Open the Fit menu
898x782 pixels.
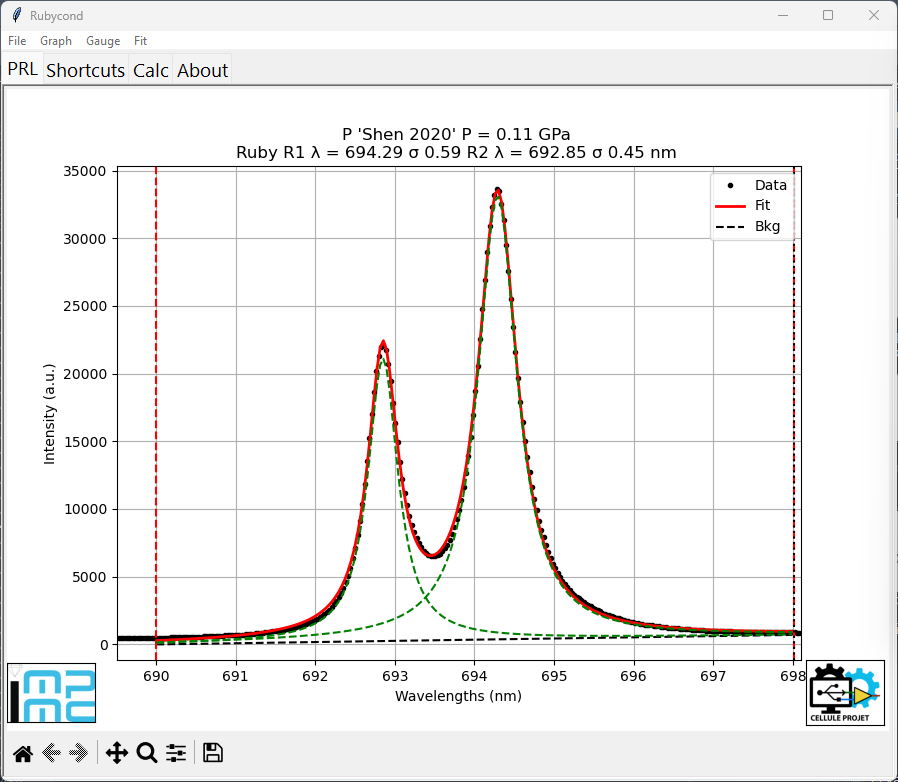point(140,41)
